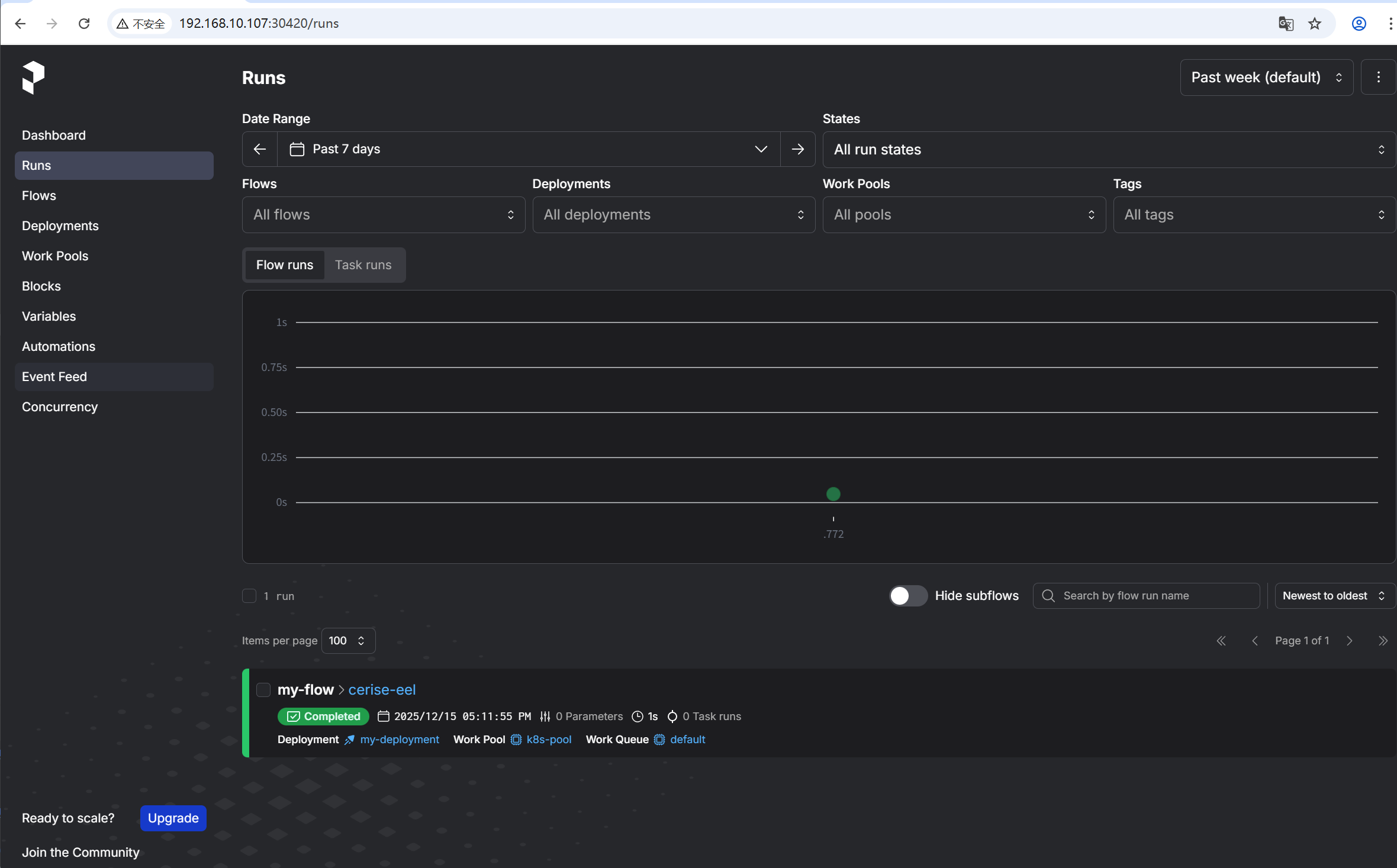Reload the page
This screenshot has height=868, width=1397.
[84, 24]
